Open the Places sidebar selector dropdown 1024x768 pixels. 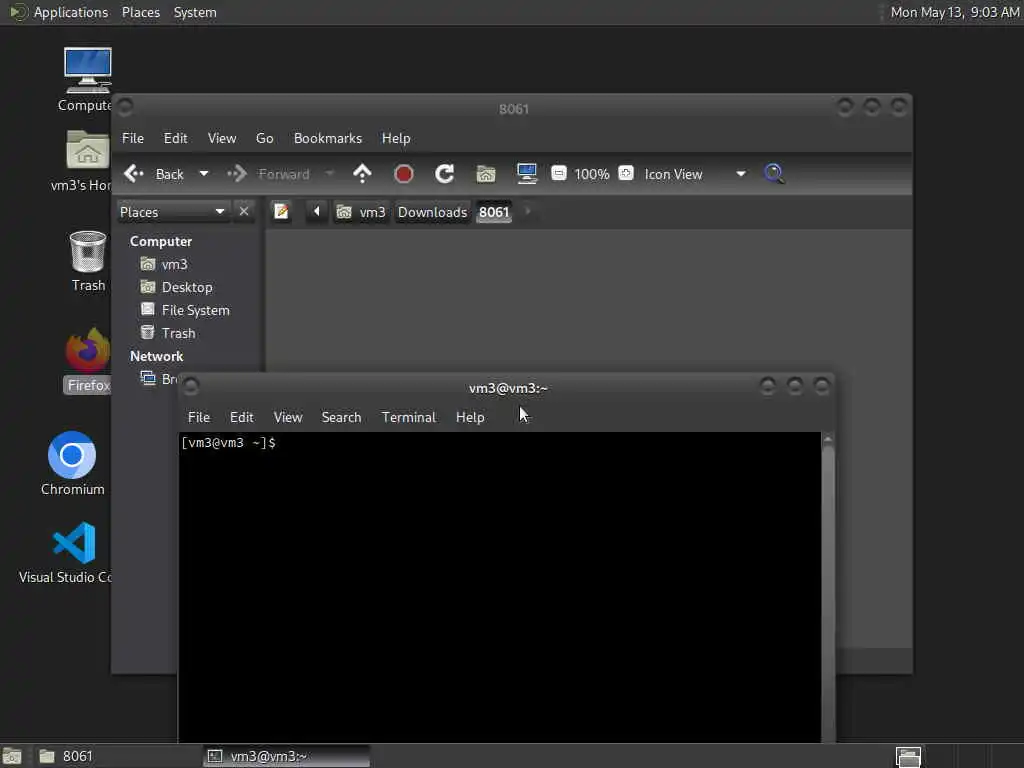[172, 212]
